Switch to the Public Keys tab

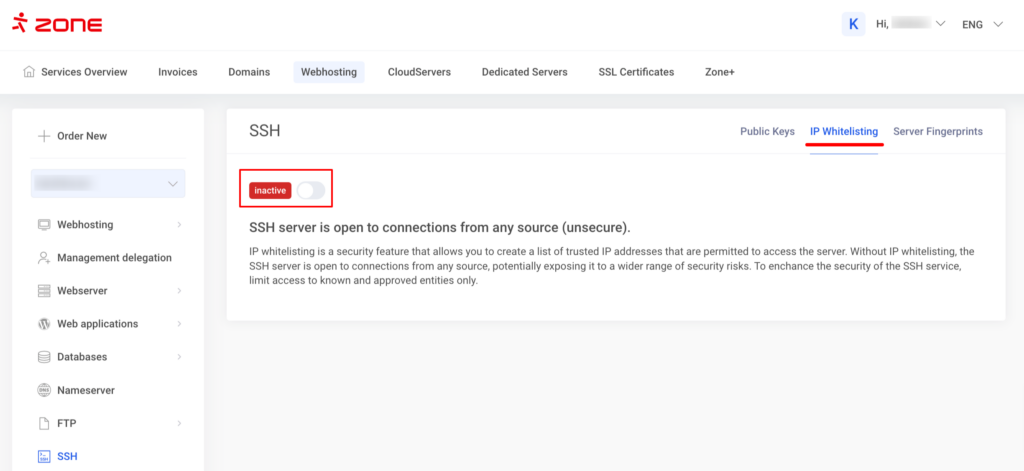coord(767,131)
